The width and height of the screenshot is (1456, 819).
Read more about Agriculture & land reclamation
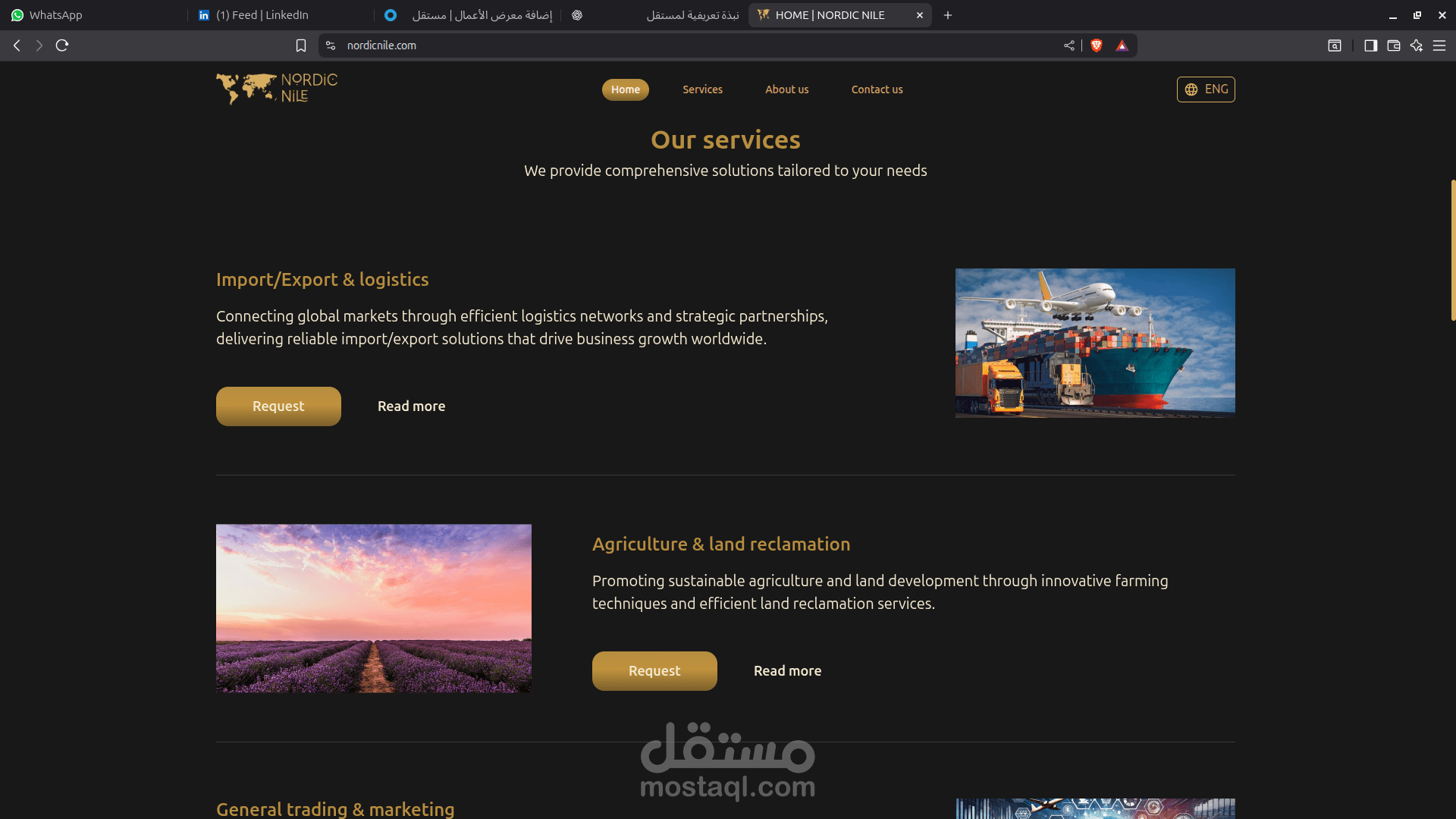point(787,671)
